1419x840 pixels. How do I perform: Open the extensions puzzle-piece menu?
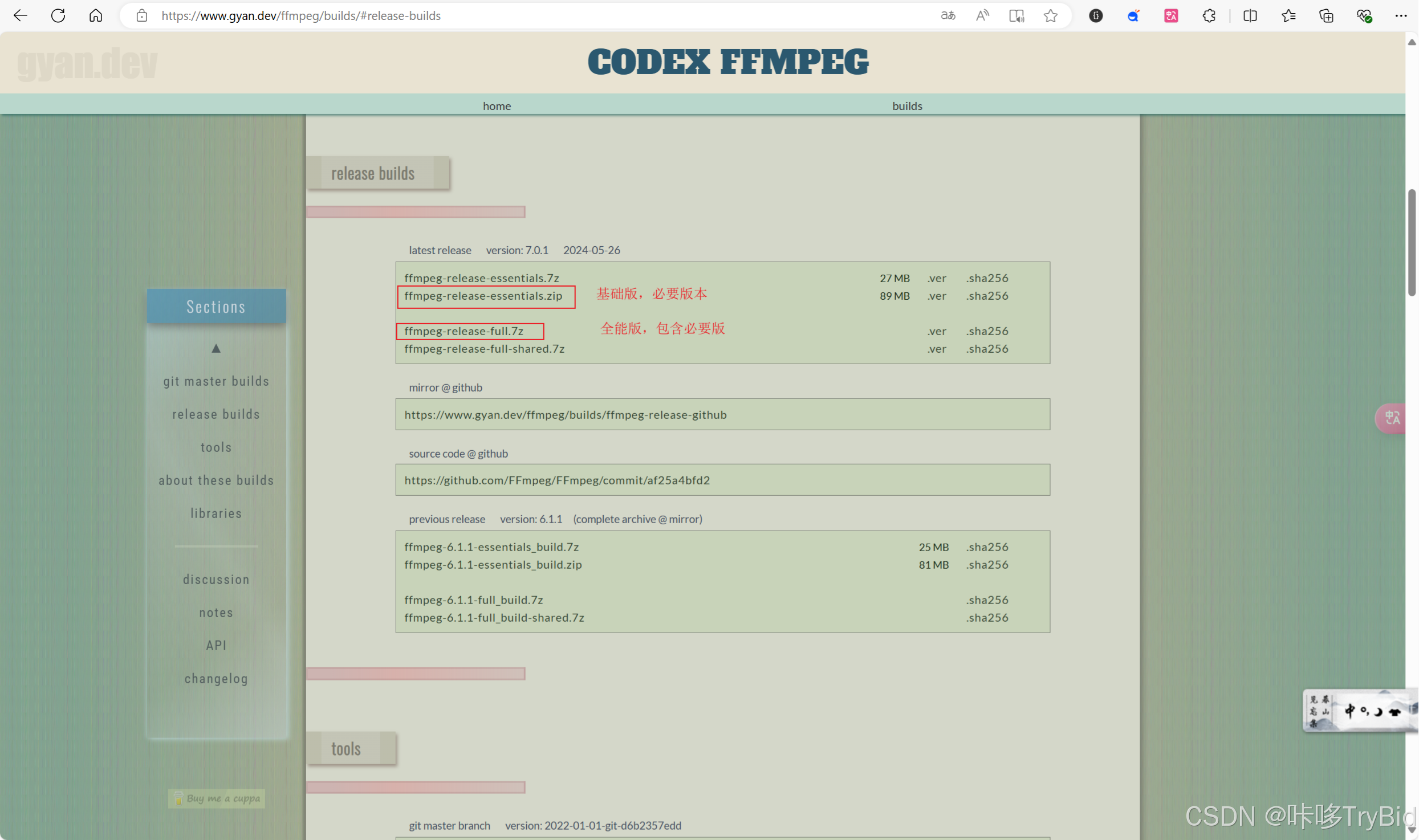pos(1209,15)
